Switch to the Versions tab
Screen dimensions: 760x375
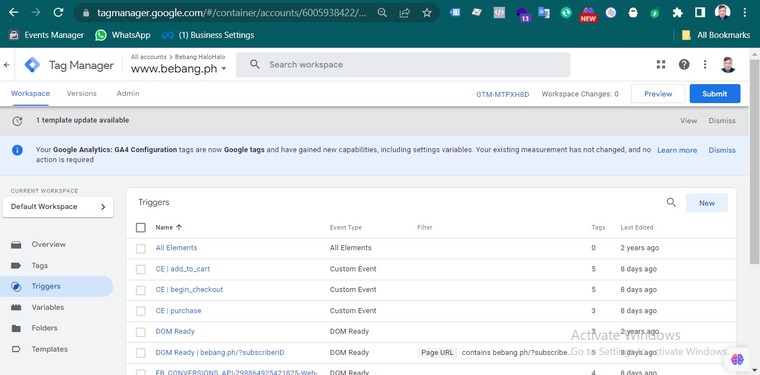(81, 94)
